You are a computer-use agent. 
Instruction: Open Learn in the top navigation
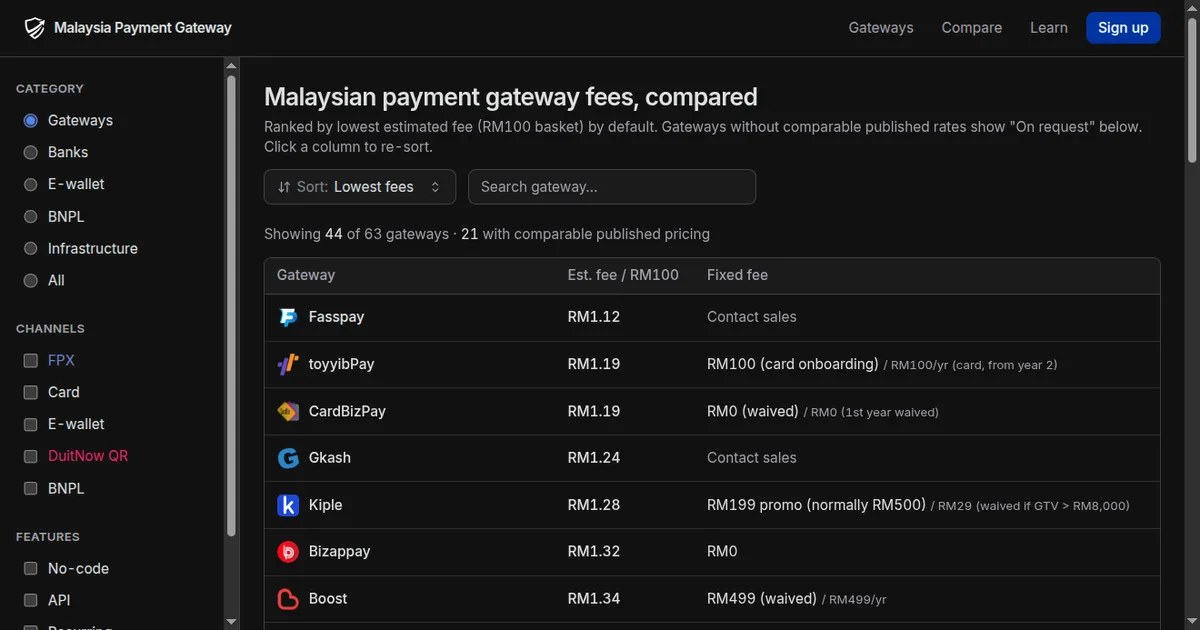[1049, 28]
